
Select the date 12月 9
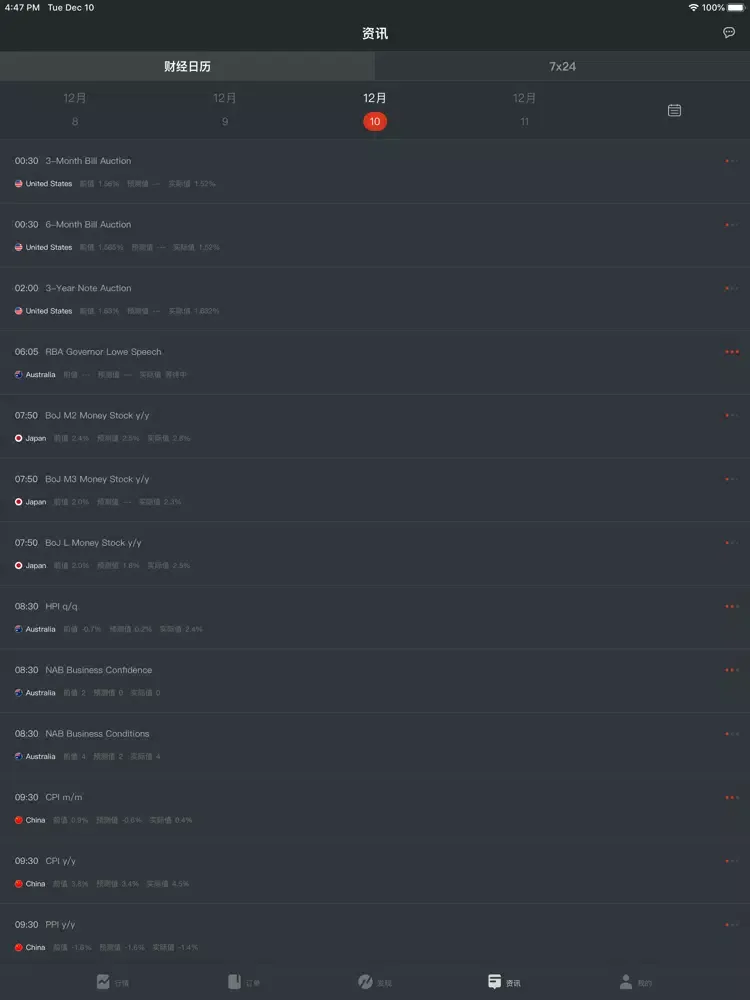pyautogui.click(x=224, y=110)
